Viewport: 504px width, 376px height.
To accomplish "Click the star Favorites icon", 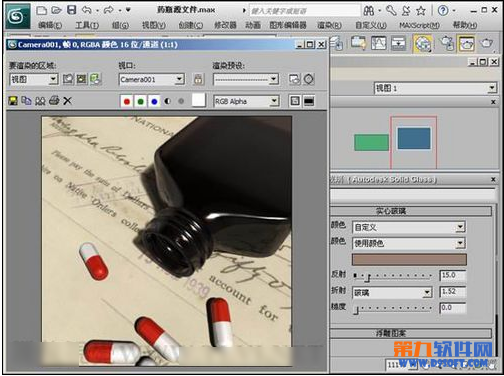I will tap(421, 11).
